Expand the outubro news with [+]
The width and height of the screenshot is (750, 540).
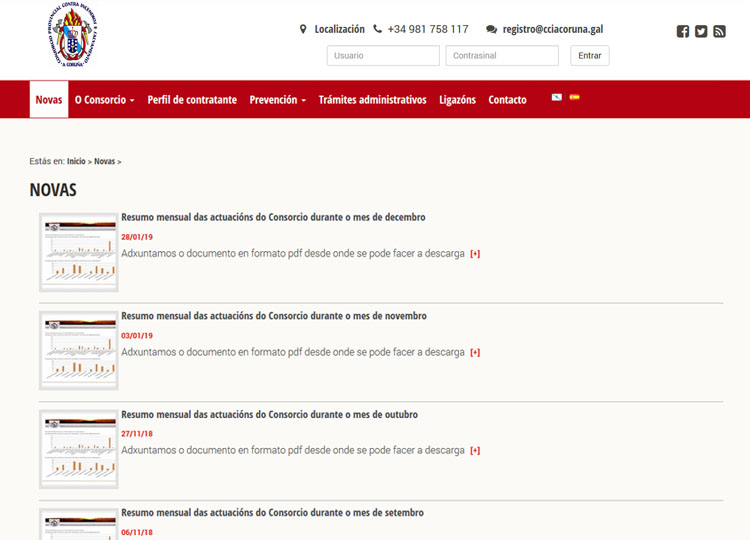475,451
